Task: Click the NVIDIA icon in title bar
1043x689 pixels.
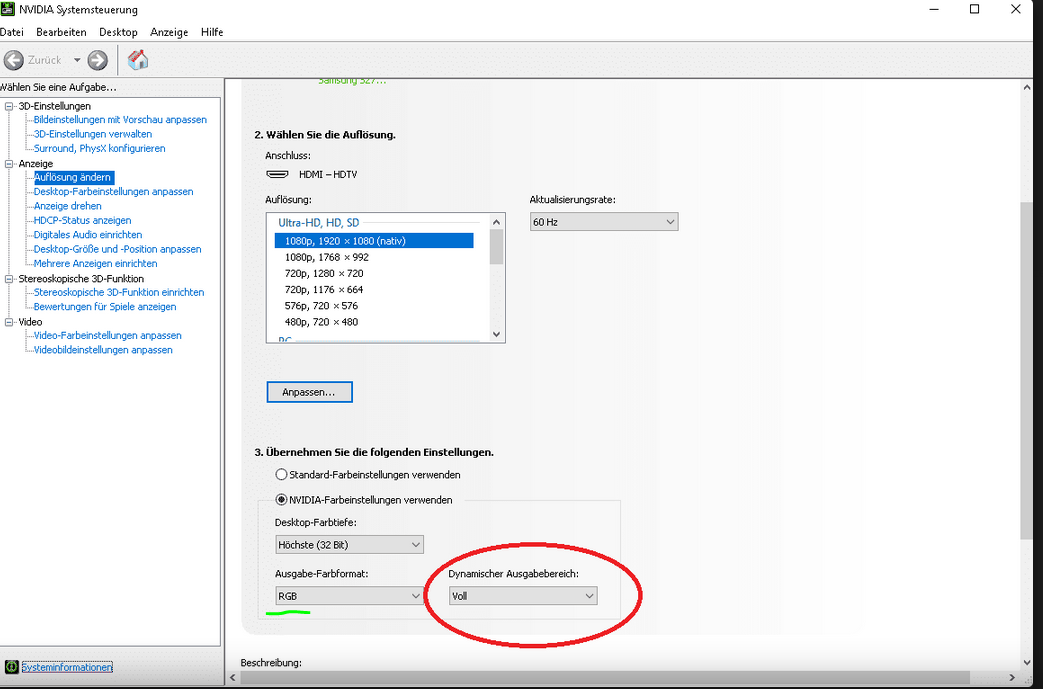Action: pyautogui.click(x=7, y=9)
